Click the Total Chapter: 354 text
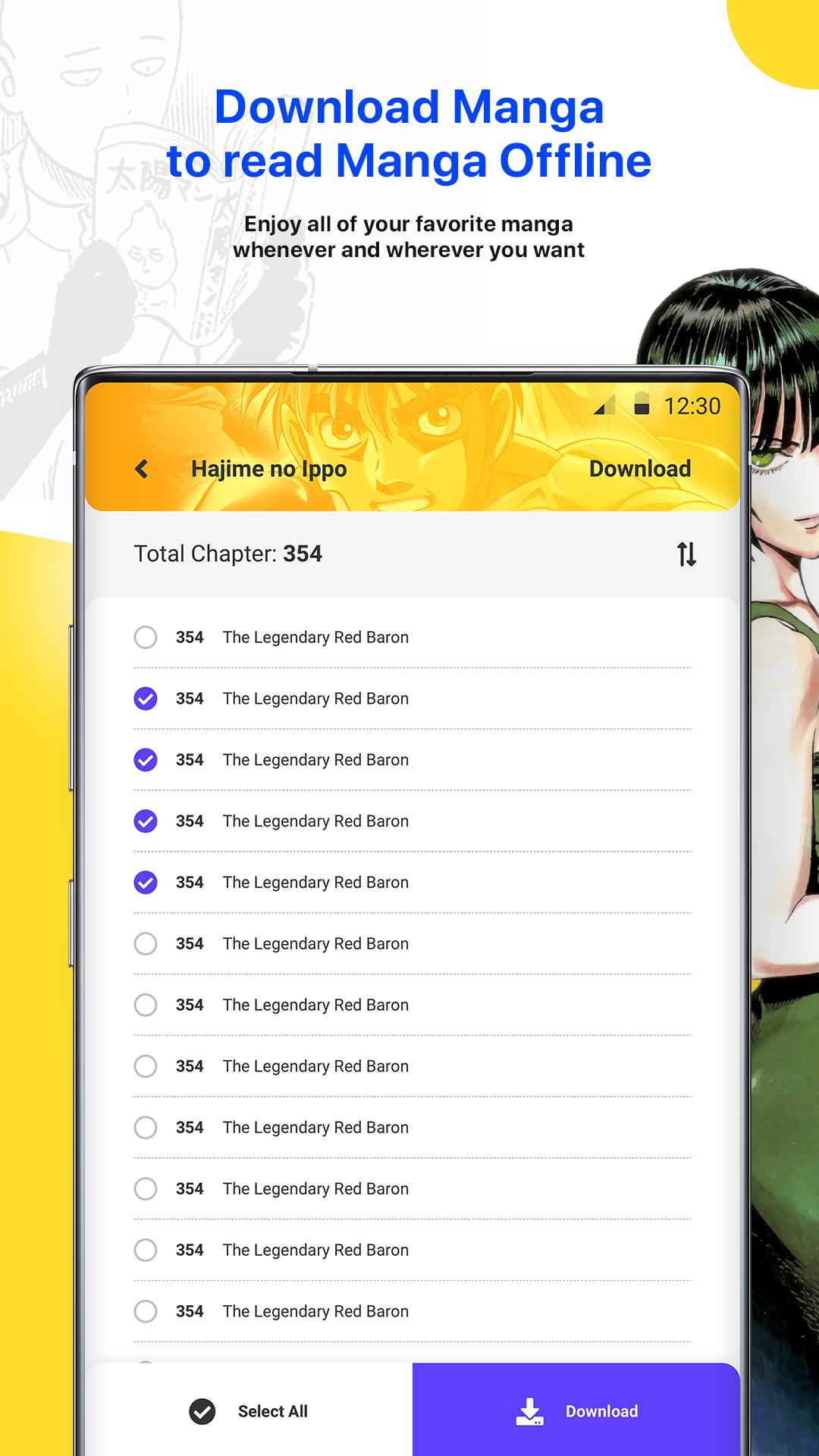This screenshot has width=819, height=1456. [228, 554]
